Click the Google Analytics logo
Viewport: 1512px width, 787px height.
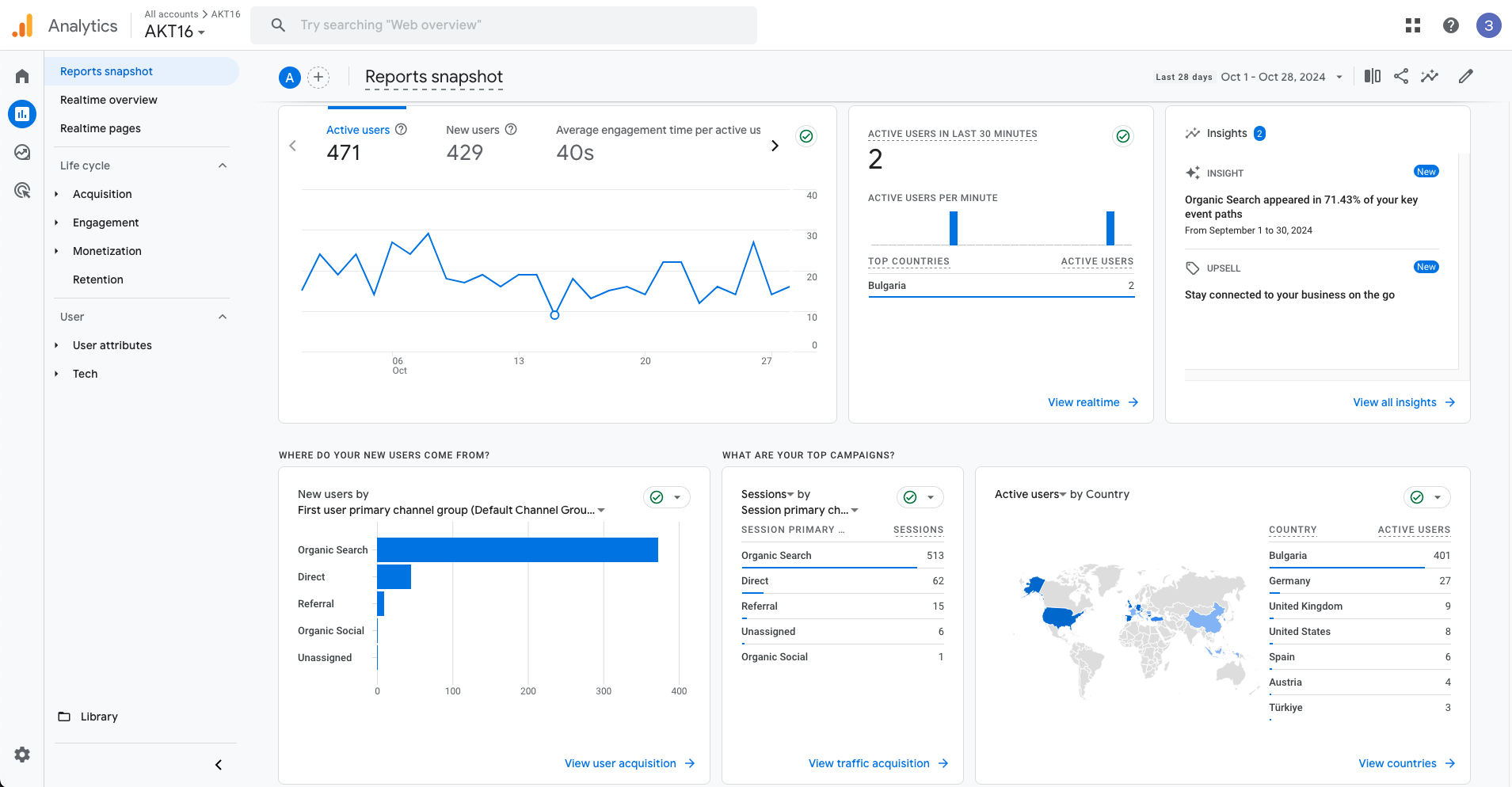click(23, 25)
